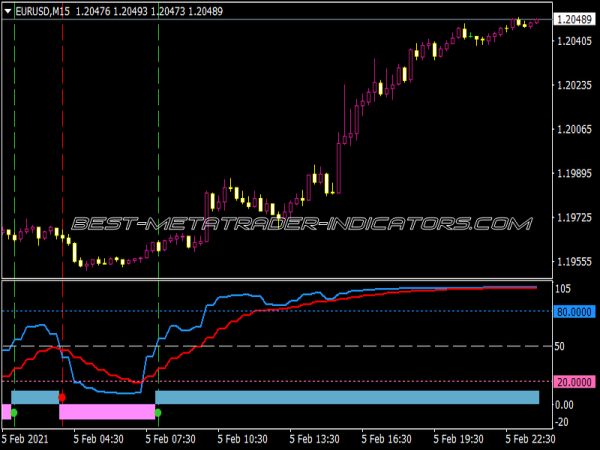Click the 5 Feb 10:30 time label
Image resolution: width=600 pixels, height=450 pixels.
coord(242,438)
